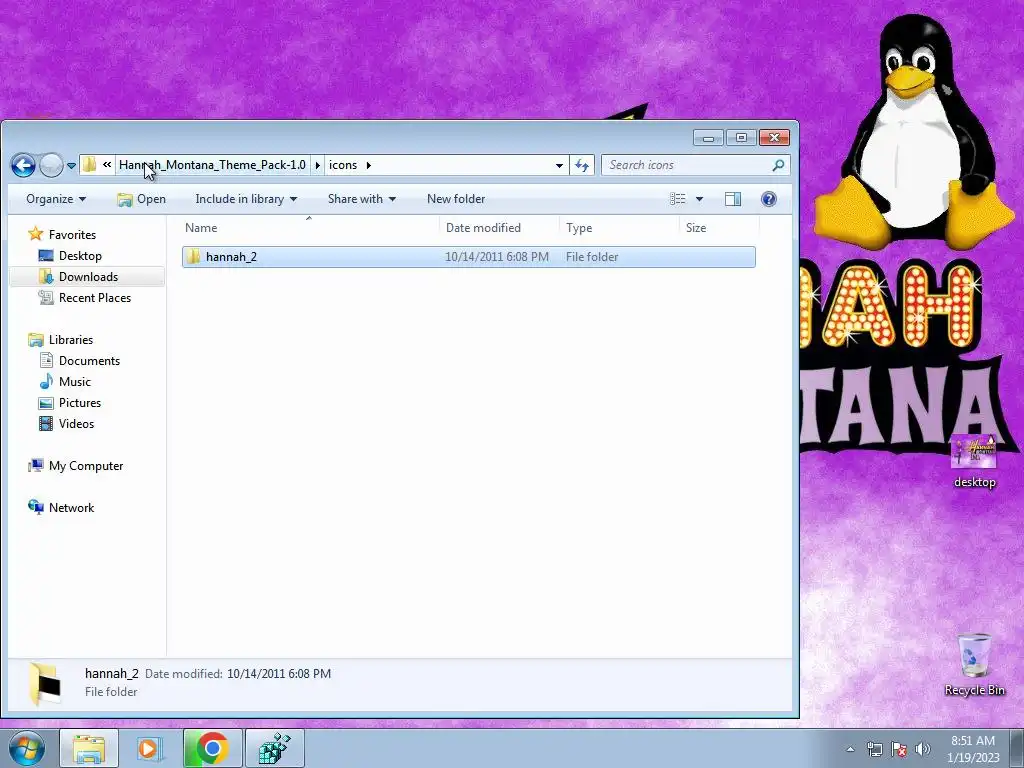Sort by Date modified column
Image resolution: width=1024 pixels, height=768 pixels.
coord(500,227)
